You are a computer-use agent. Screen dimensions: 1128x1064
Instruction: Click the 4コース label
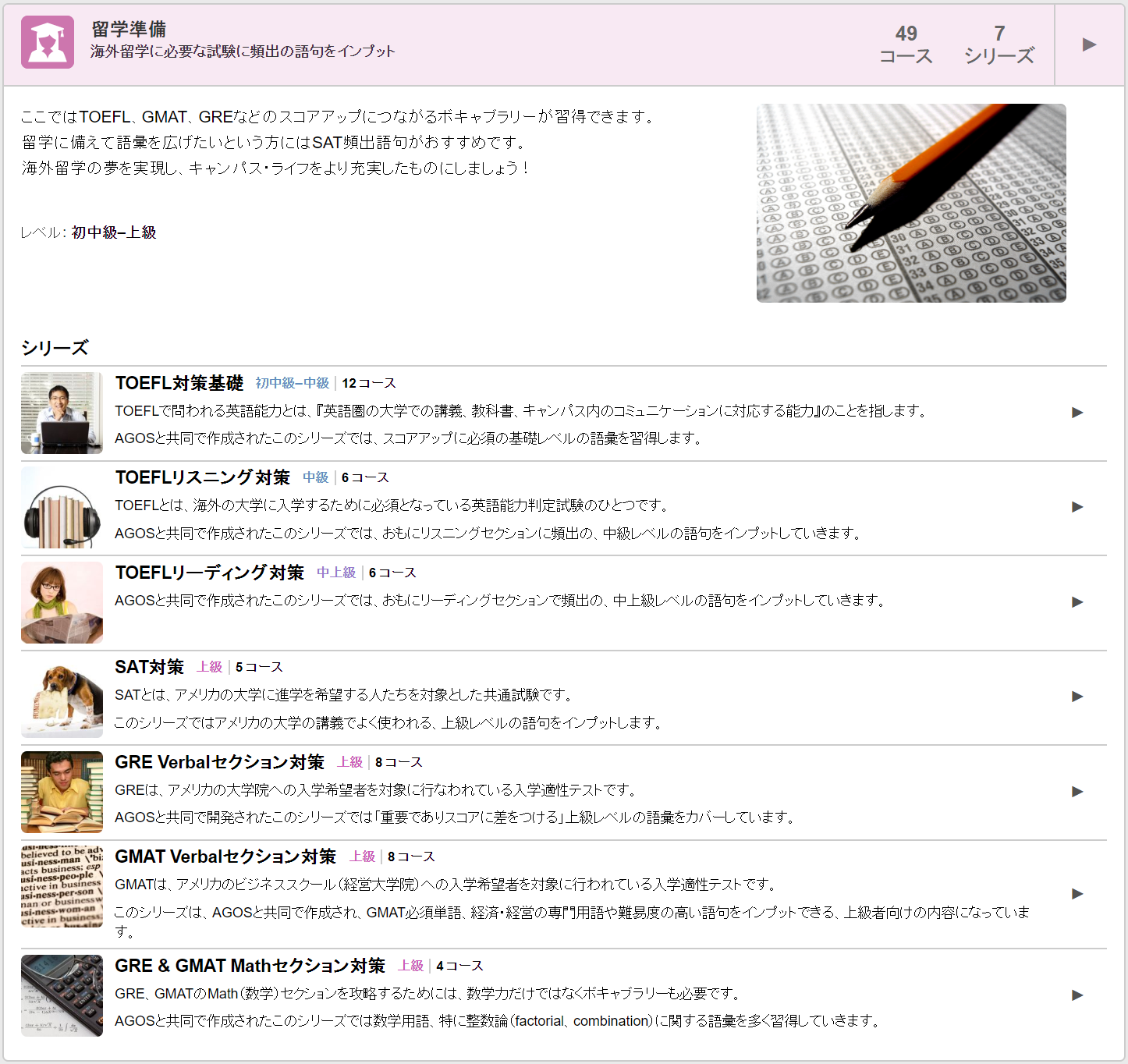[459, 966]
